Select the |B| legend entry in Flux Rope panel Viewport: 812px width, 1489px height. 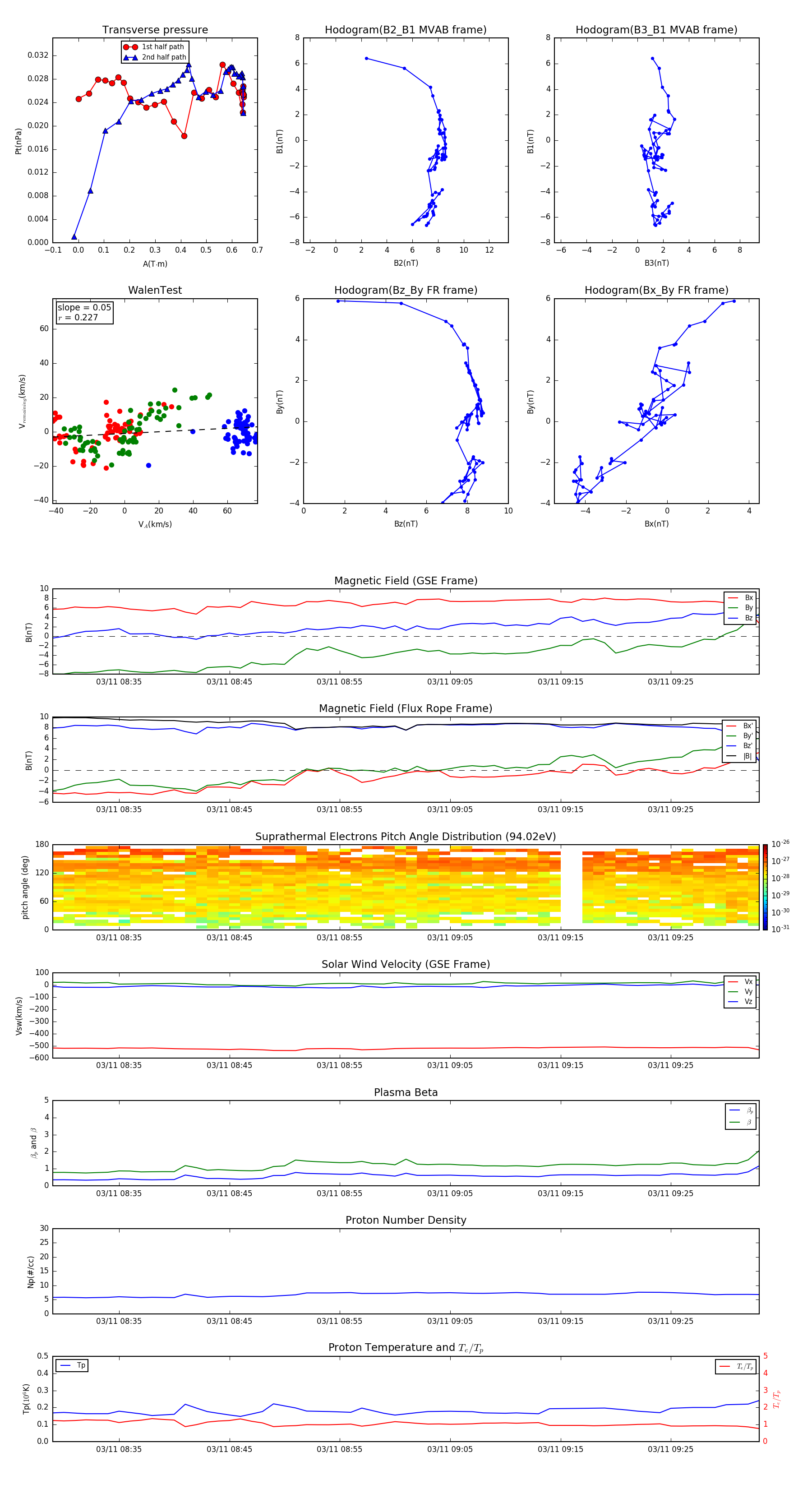(x=740, y=756)
